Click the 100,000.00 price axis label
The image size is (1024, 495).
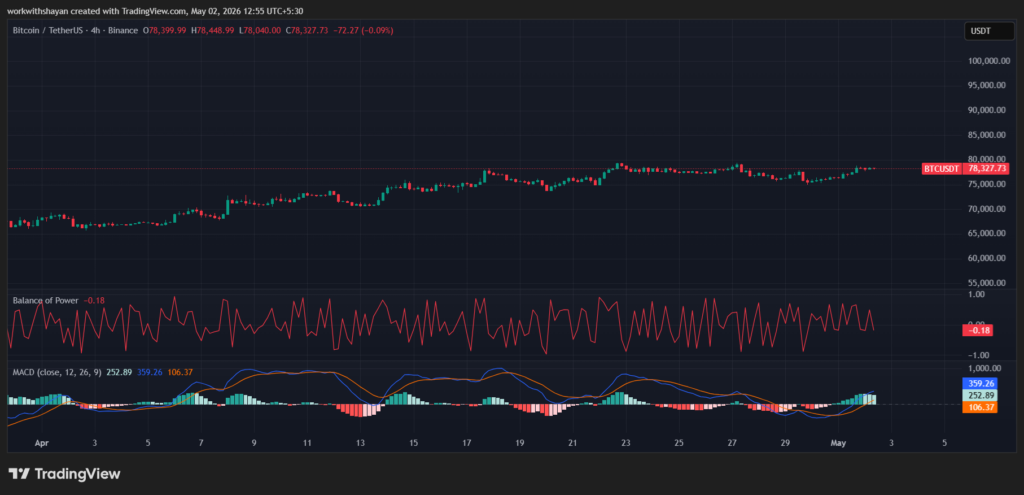point(989,61)
